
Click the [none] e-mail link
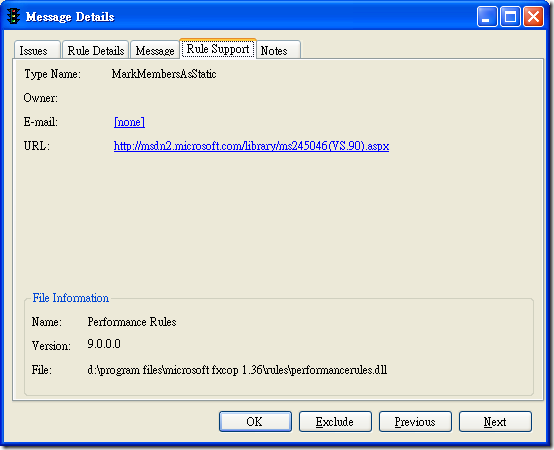[x=129, y=122]
